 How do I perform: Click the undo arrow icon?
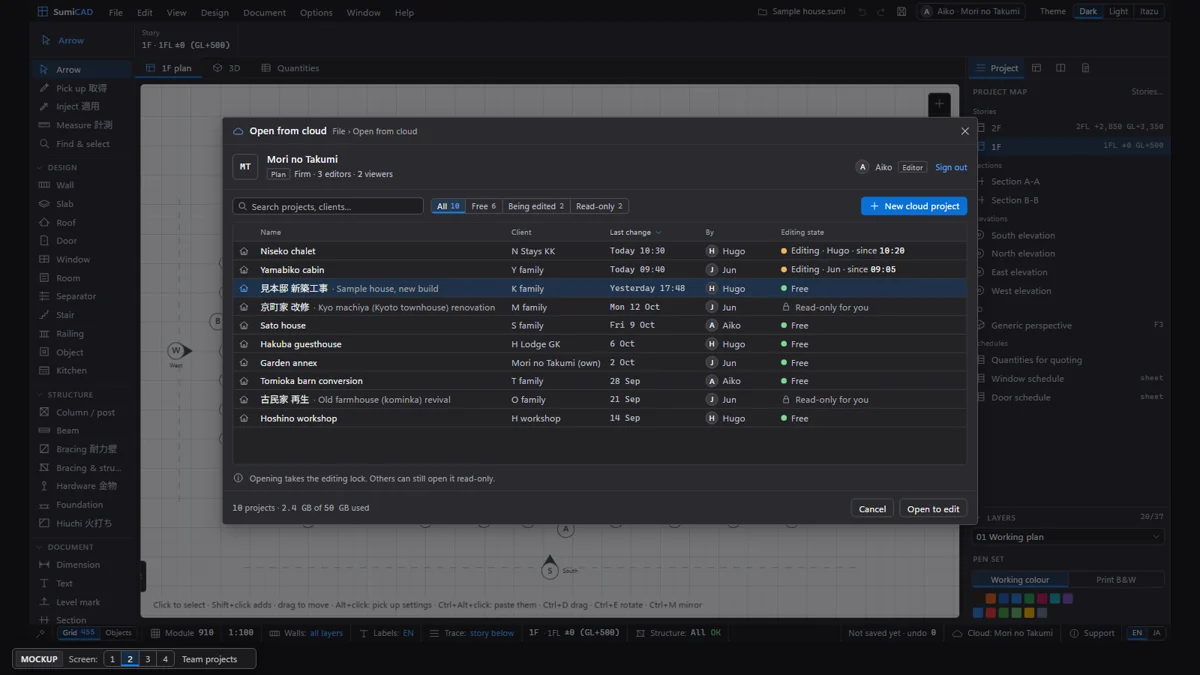862,12
